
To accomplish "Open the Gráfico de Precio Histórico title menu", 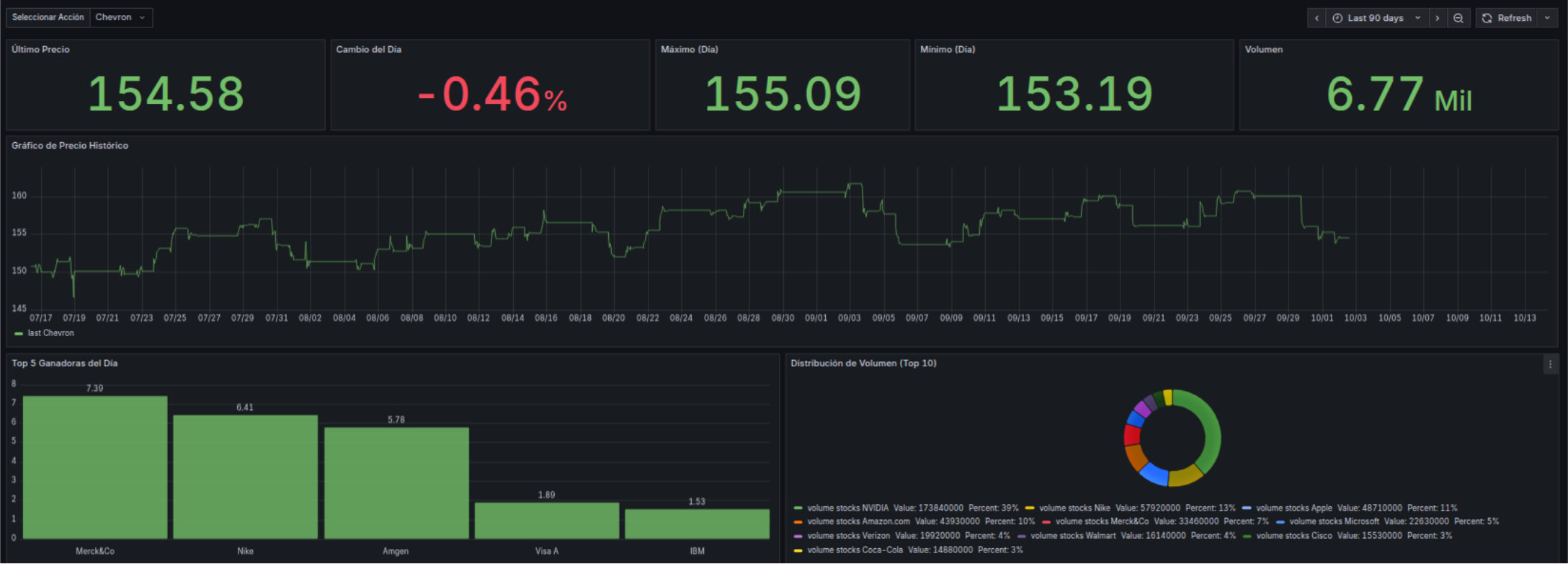I will coord(70,146).
